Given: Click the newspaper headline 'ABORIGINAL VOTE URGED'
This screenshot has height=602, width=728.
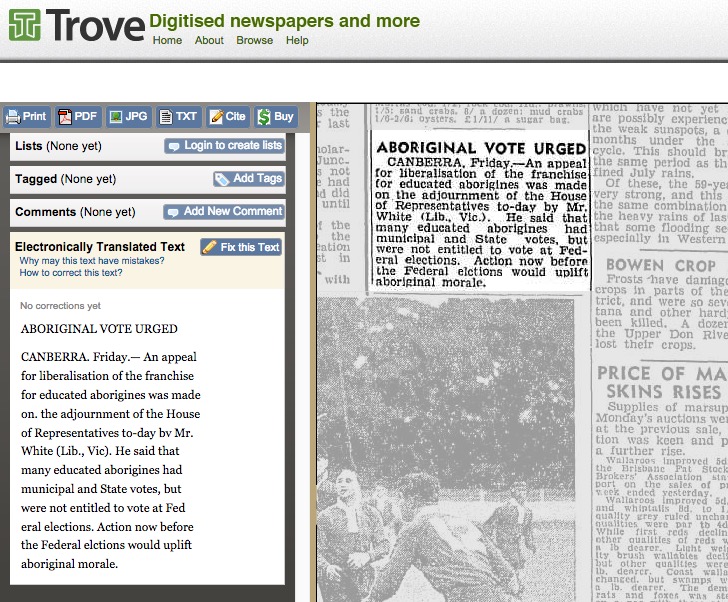Looking at the screenshot, I should tap(481, 148).
